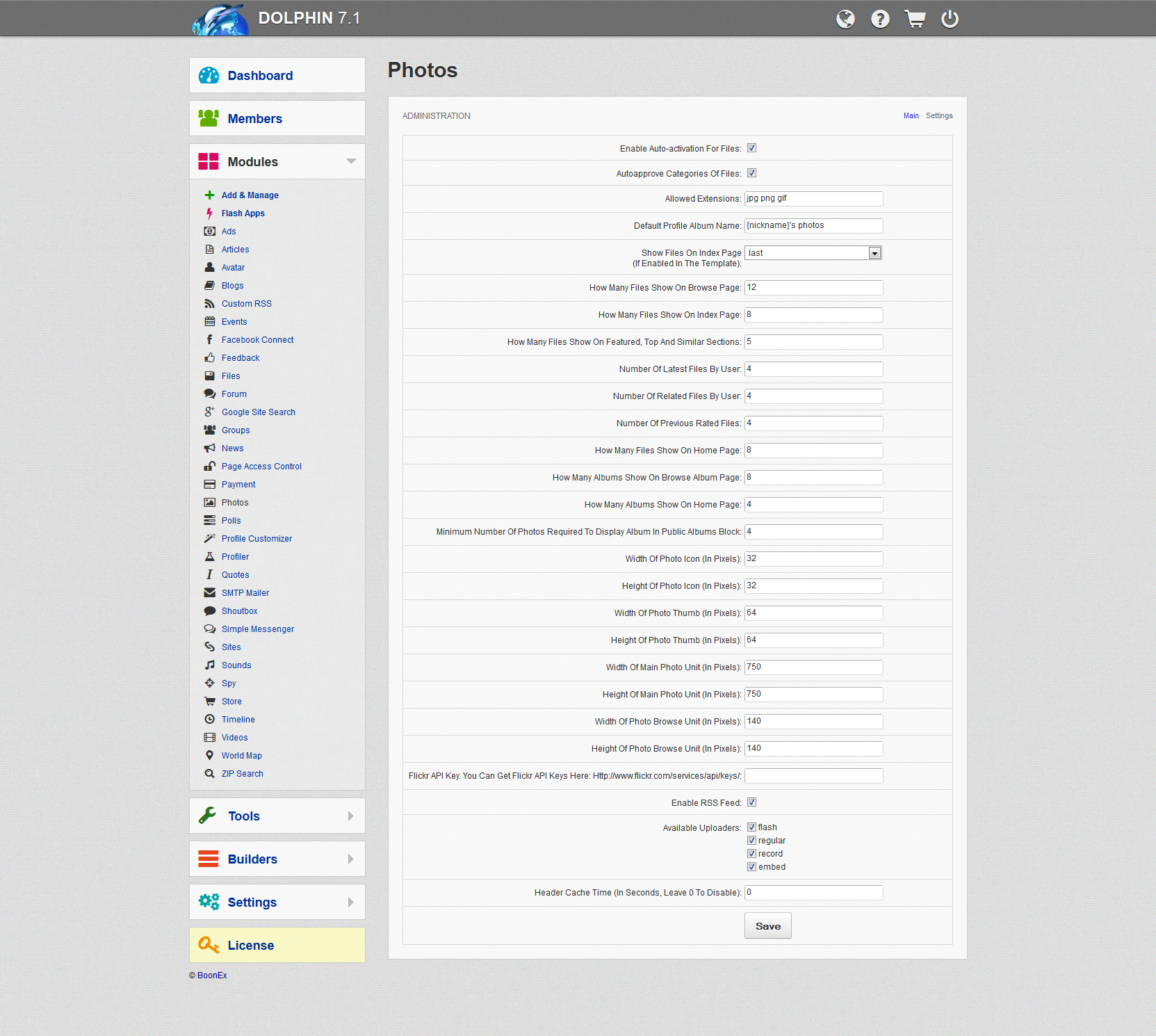Collapse the Modules menu arrow

351,161
